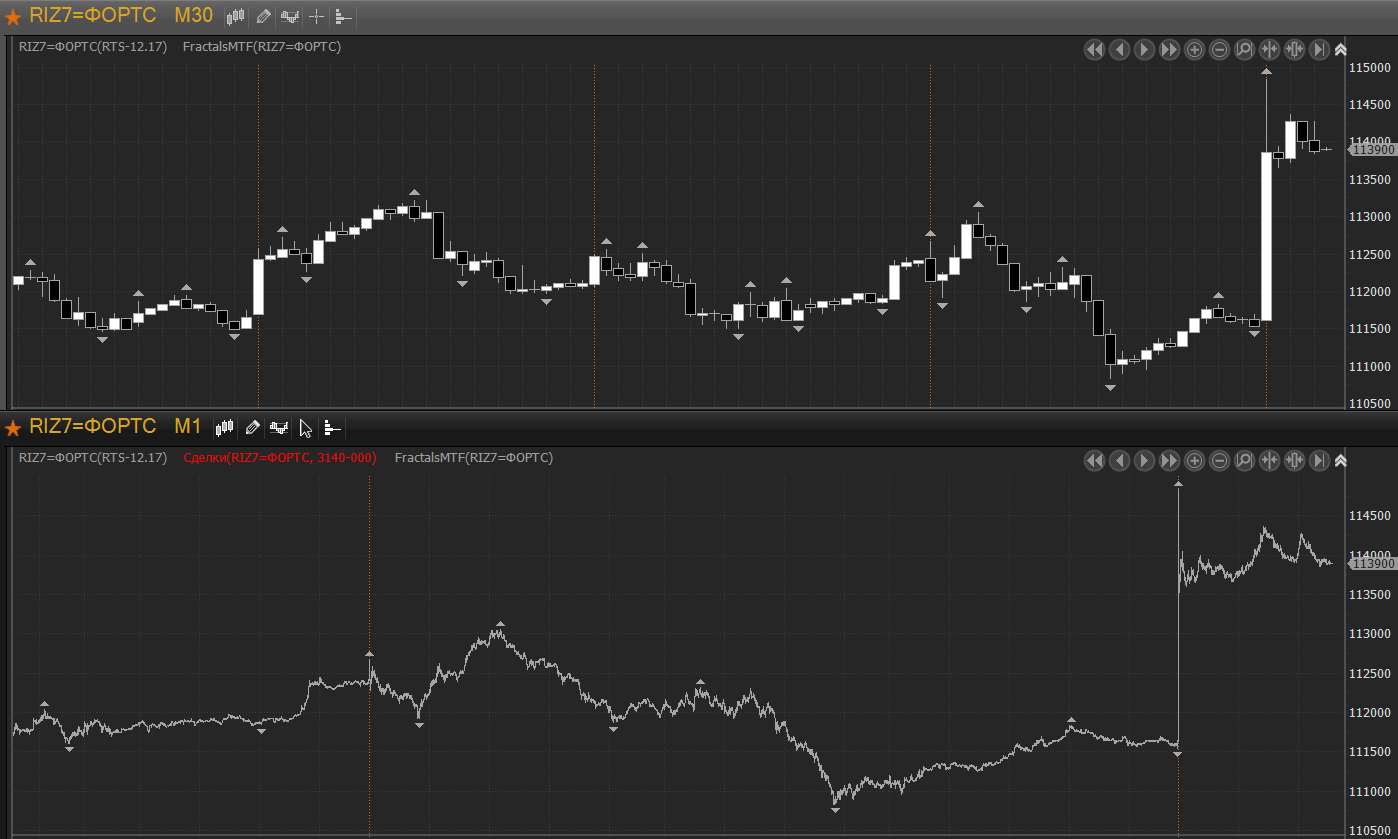
Task: Select arrow pointer cursor in M1 chart toolbar
Action: point(306,428)
